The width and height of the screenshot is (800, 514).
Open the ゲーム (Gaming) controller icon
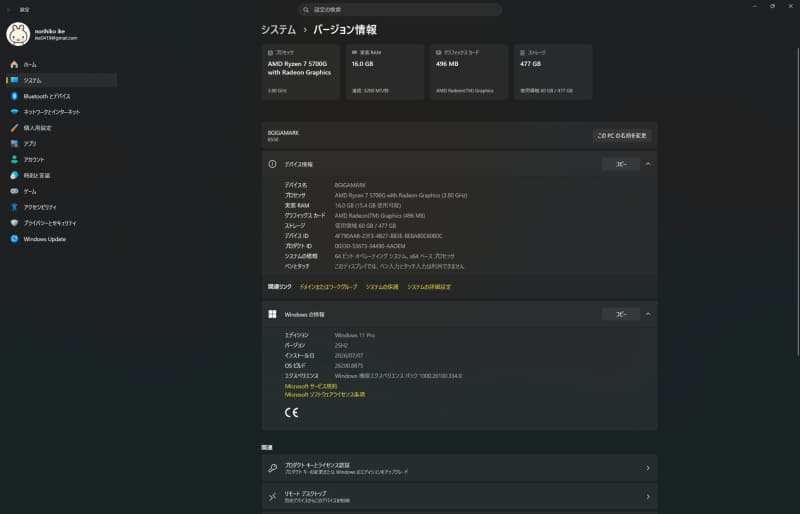[14, 191]
